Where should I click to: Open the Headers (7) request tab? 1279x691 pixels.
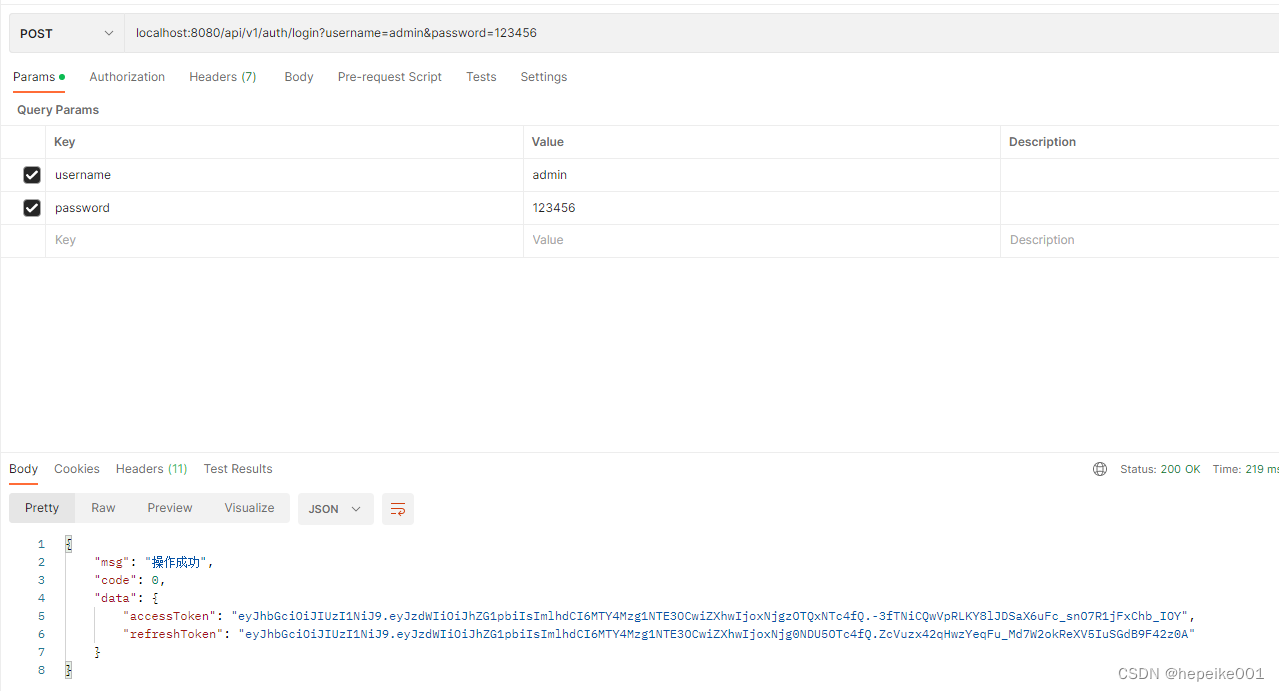222,76
